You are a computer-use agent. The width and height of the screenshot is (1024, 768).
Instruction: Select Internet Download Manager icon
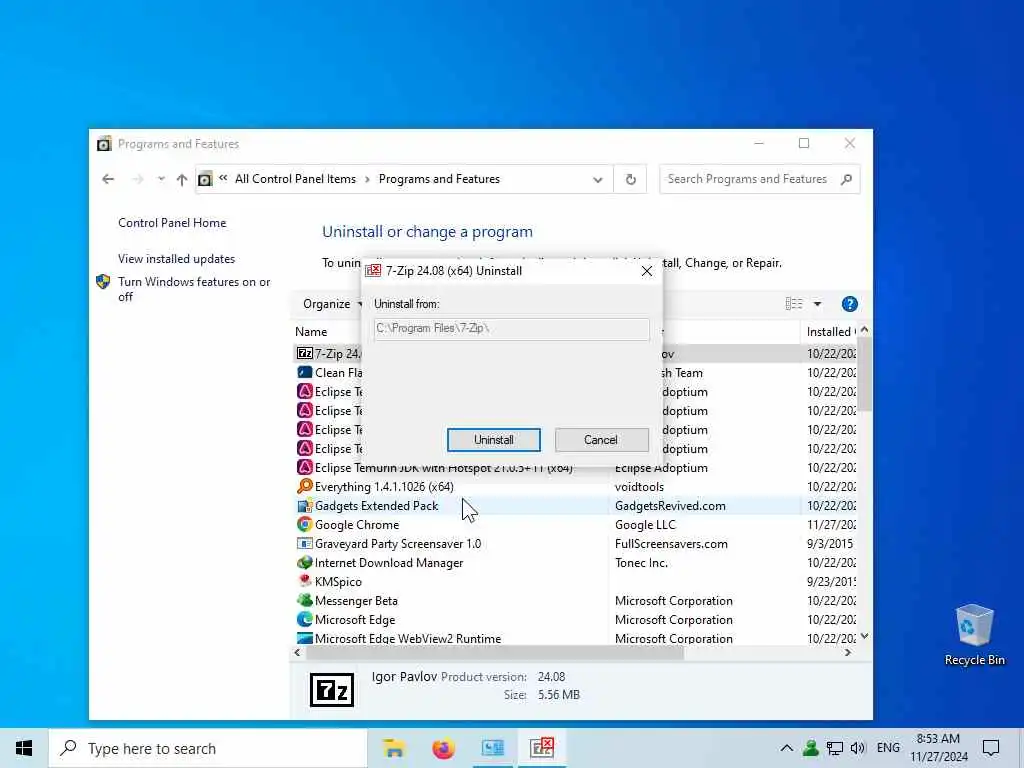(x=304, y=562)
